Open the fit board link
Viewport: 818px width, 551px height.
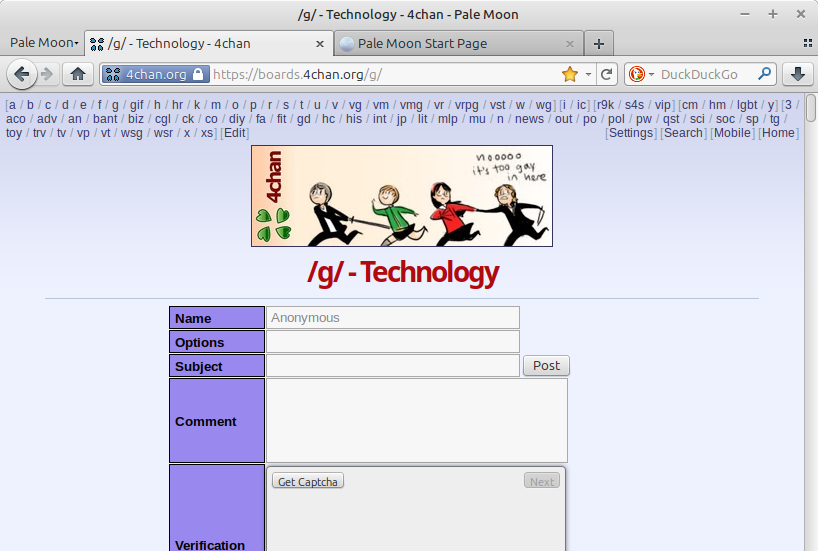pyautogui.click(x=281, y=119)
